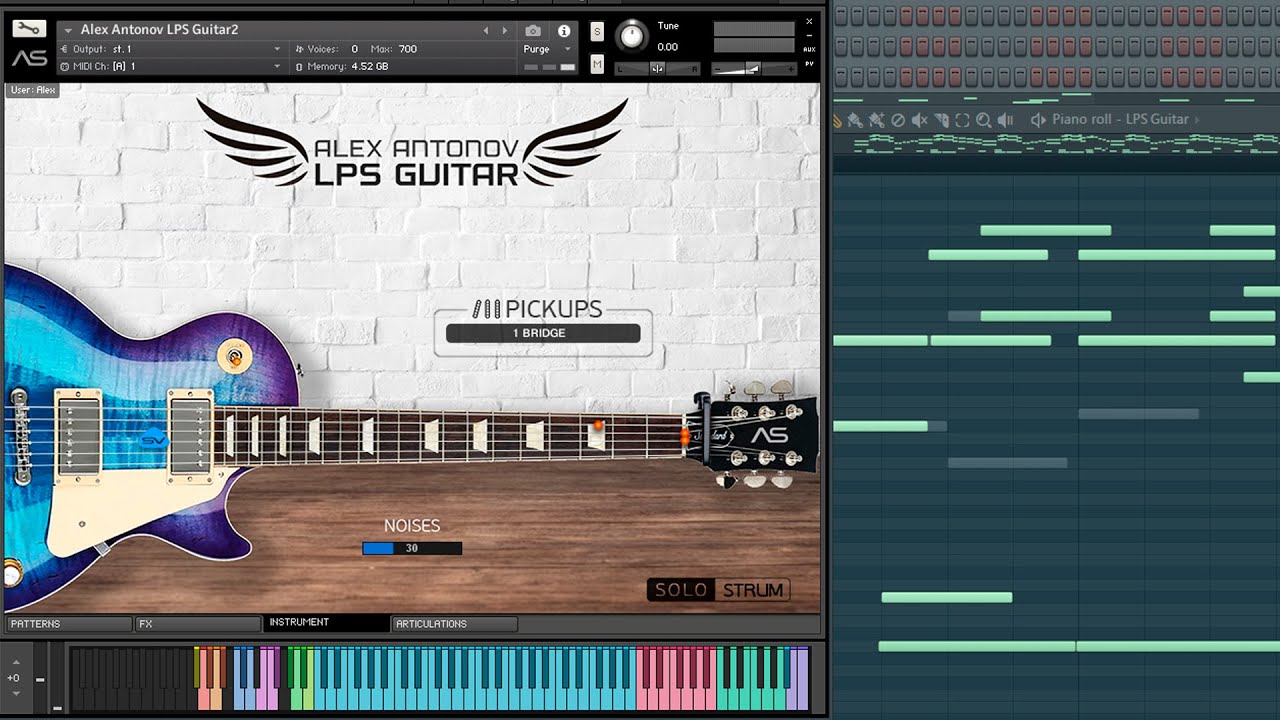Open the MIDI Ch [A] 1 dropdown
Screen dimensions: 1280x720
(x=171, y=66)
